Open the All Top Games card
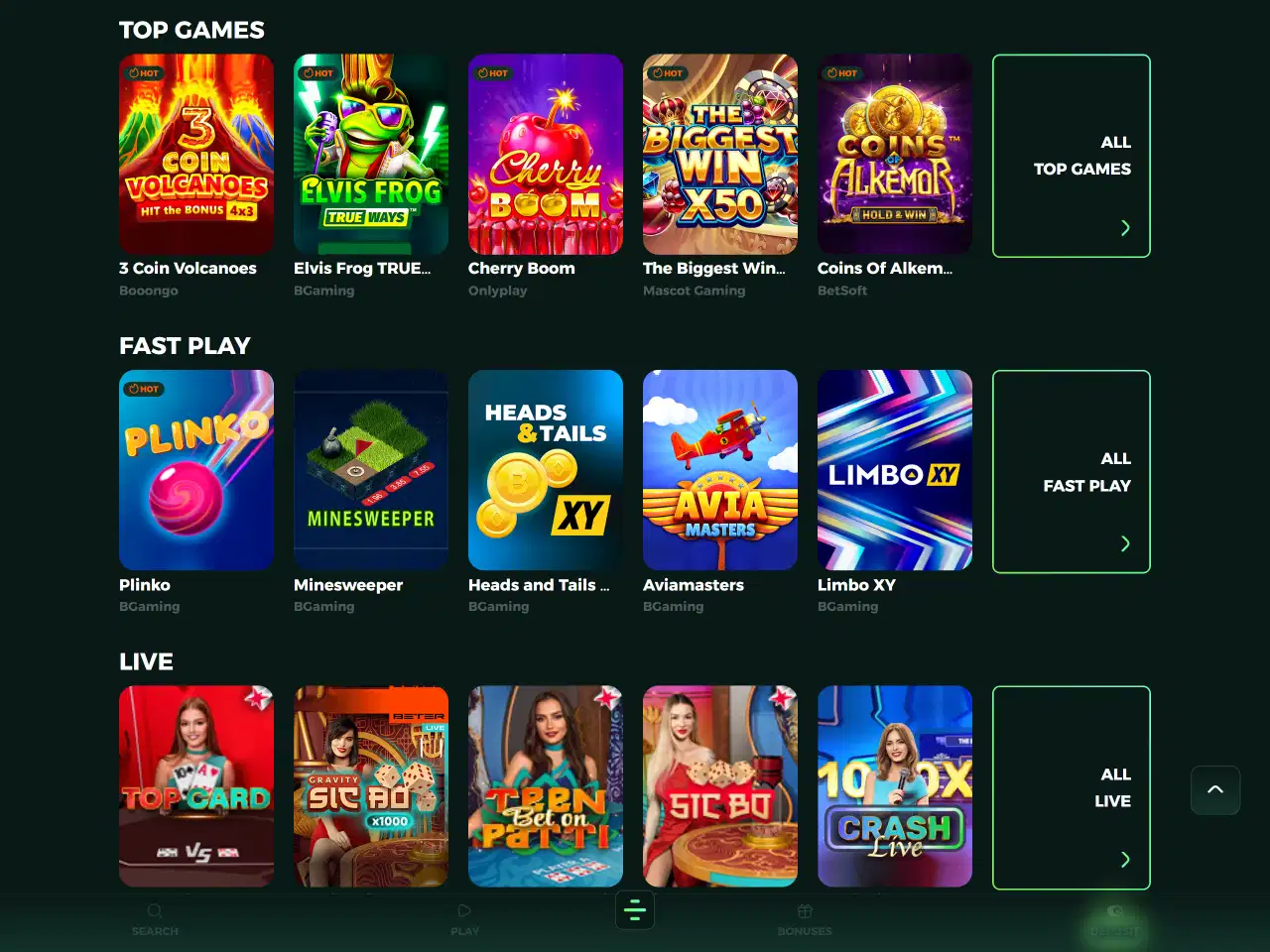This screenshot has height=952, width=1270. pyautogui.click(x=1072, y=156)
